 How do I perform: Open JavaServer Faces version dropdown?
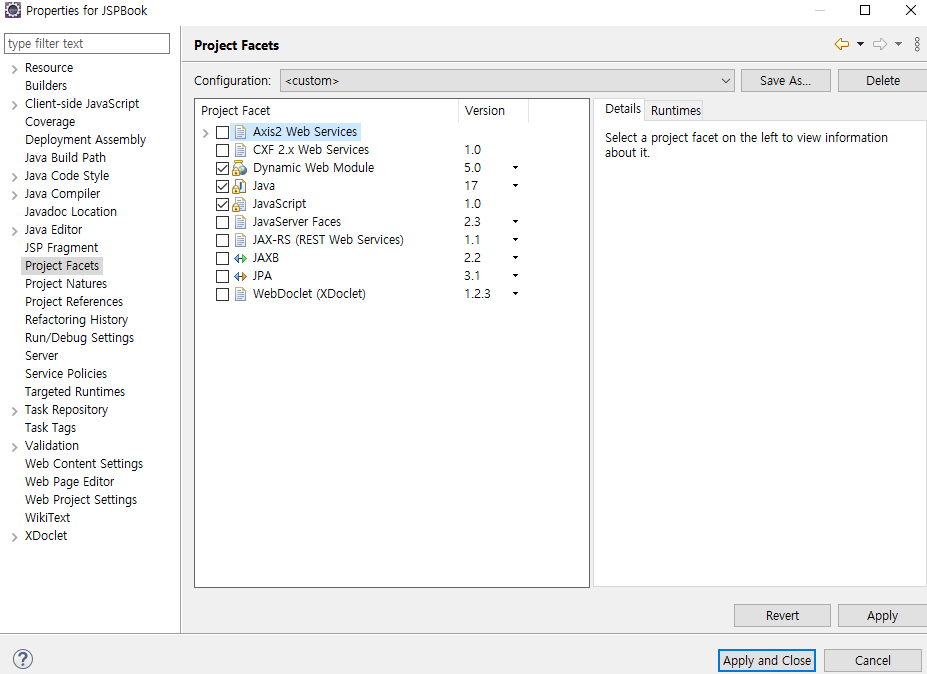tap(516, 222)
